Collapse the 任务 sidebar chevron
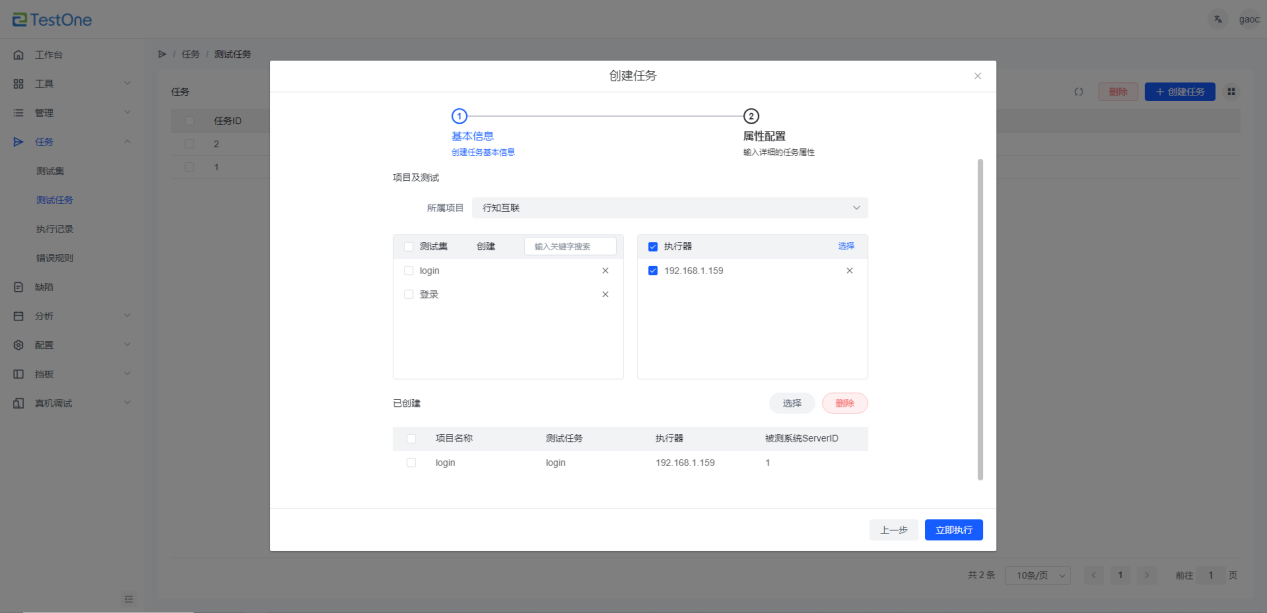This screenshot has width=1267, height=613. [x=127, y=142]
